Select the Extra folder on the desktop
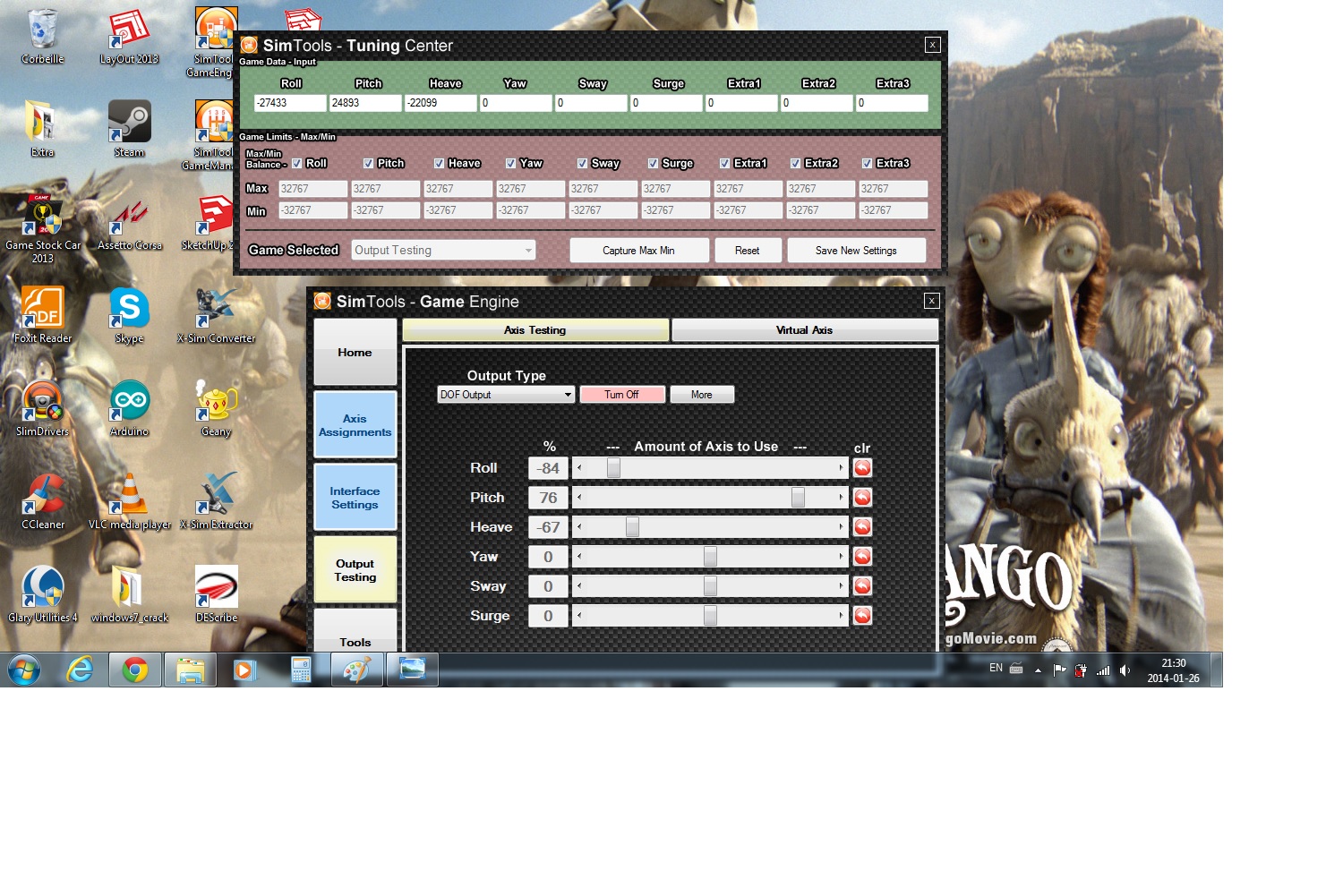This screenshot has width=1343, height=896. click(42, 129)
